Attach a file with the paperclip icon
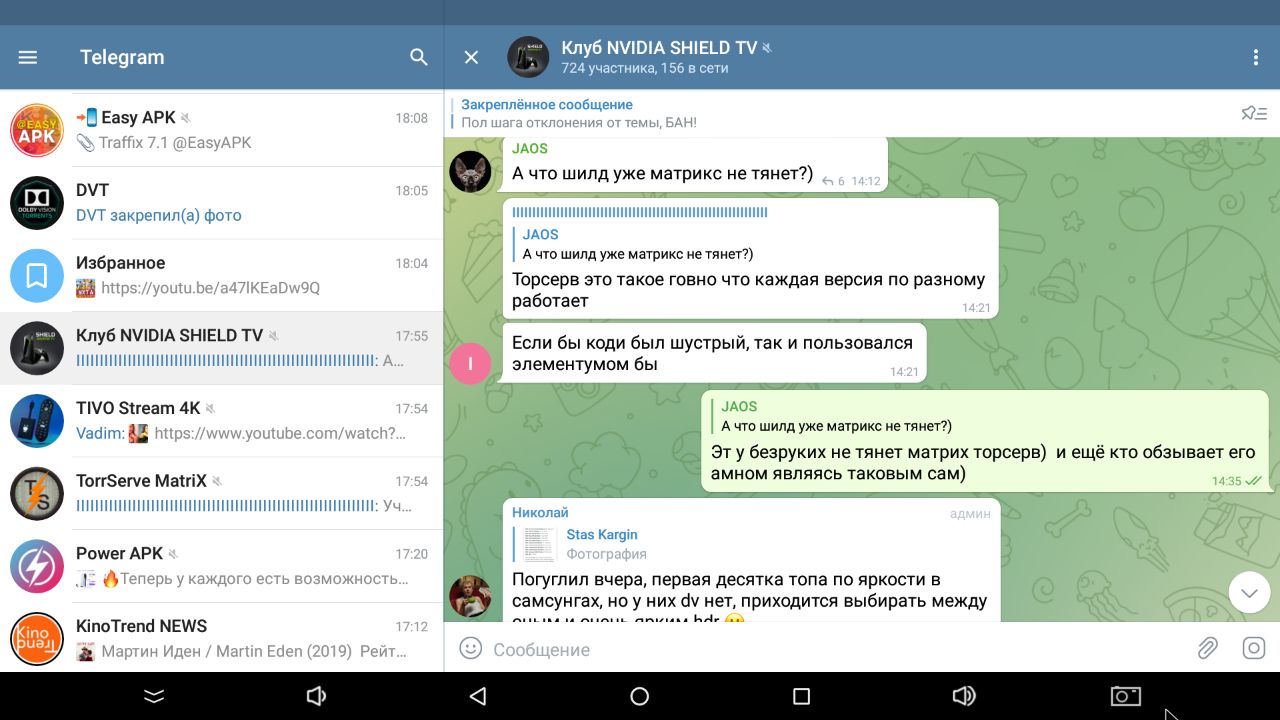 click(1208, 648)
